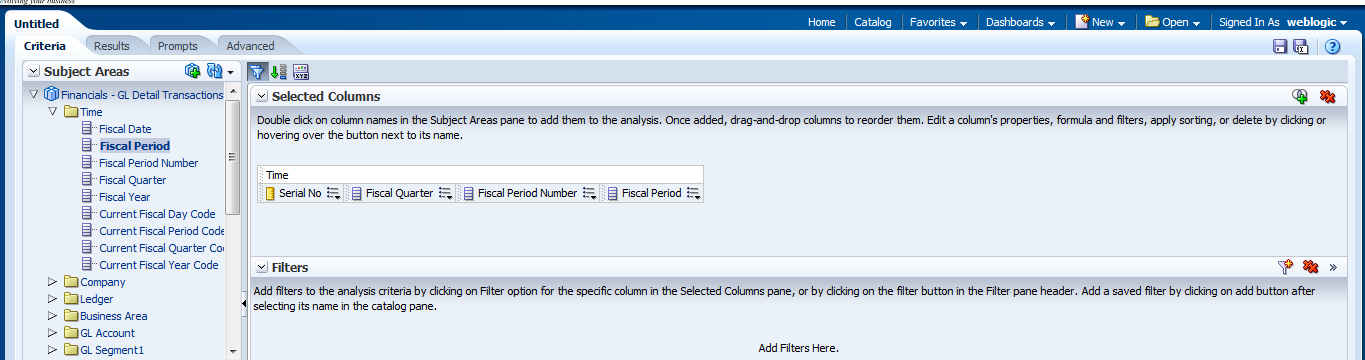Go to the Home link
Image resolution: width=1365 pixels, height=360 pixels.
[x=821, y=22]
